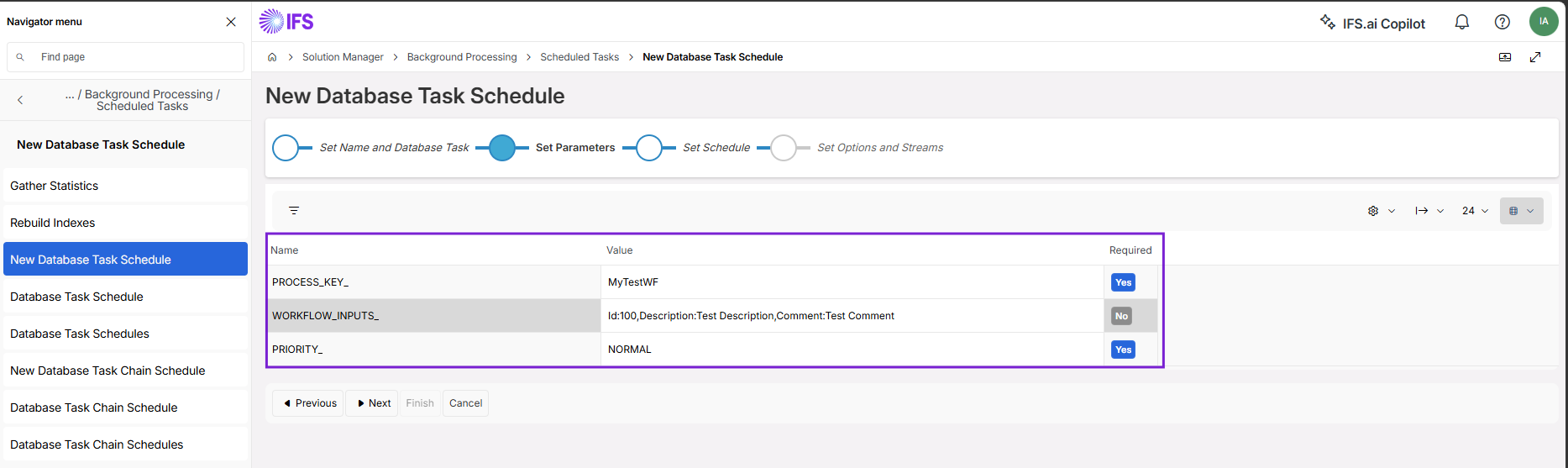This screenshot has width=1568, height=468.
Task: Open IFS.ai Copilot
Action: [x=1372, y=23]
